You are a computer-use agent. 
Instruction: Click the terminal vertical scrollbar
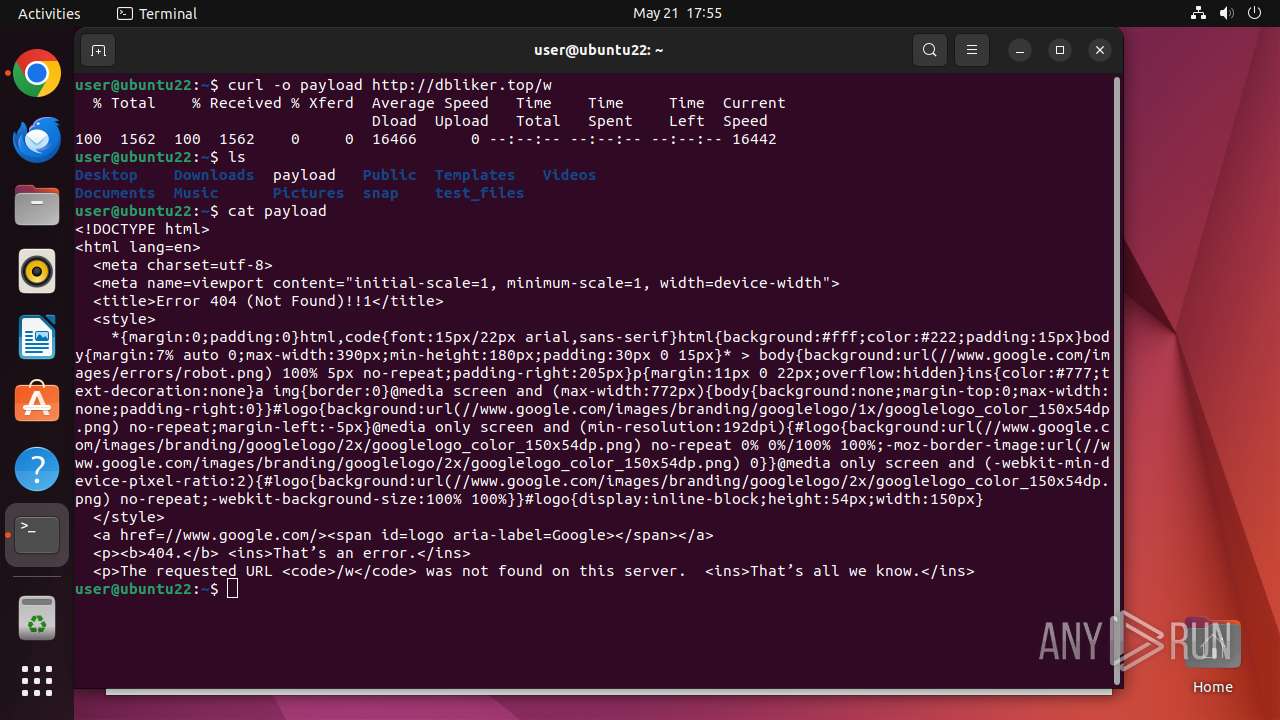[x=1115, y=380]
